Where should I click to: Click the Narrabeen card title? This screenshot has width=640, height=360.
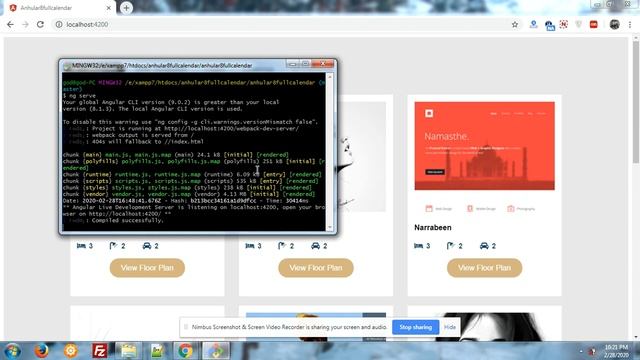tap(433, 227)
